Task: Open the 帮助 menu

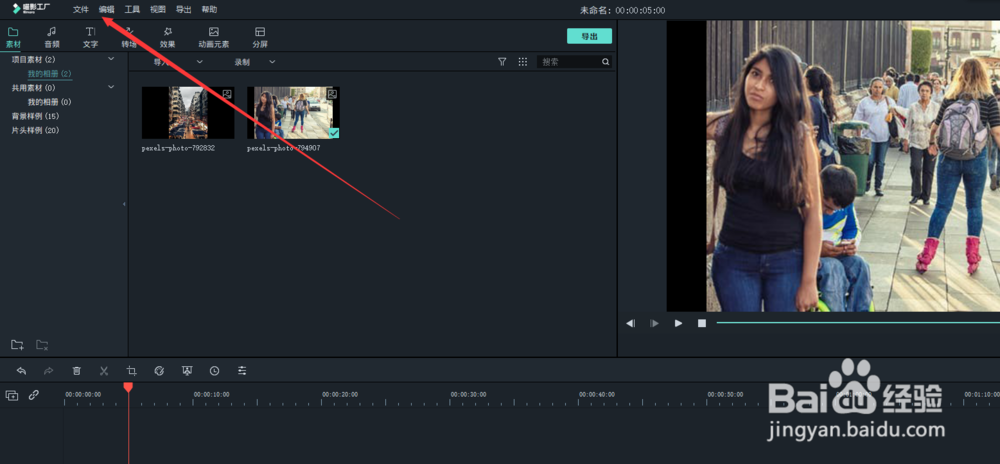Action: (209, 10)
